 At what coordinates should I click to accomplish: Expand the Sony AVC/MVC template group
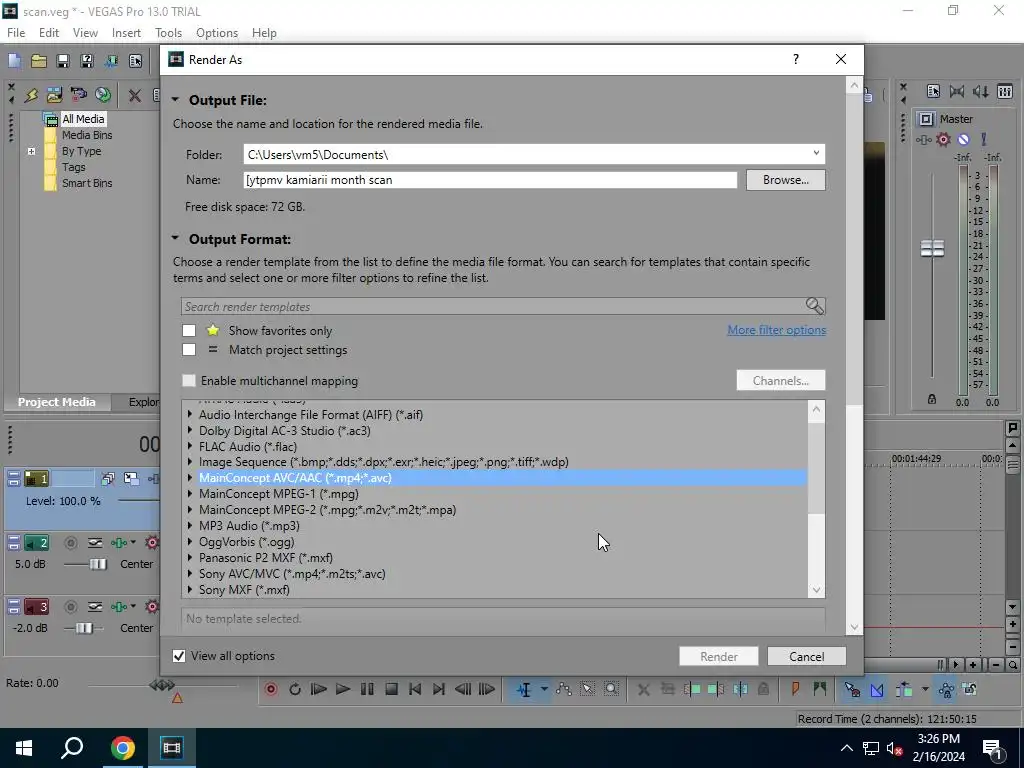(x=190, y=573)
